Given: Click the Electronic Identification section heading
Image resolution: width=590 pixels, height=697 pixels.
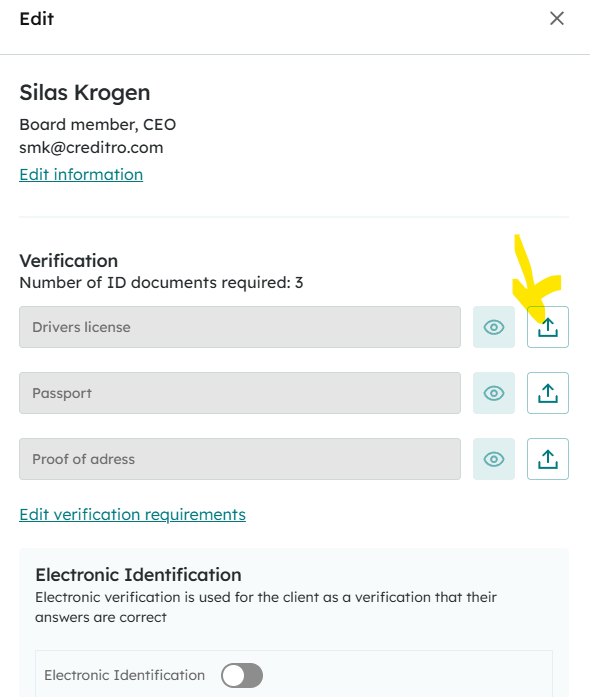Looking at the screenshot, I should (138, 575).
